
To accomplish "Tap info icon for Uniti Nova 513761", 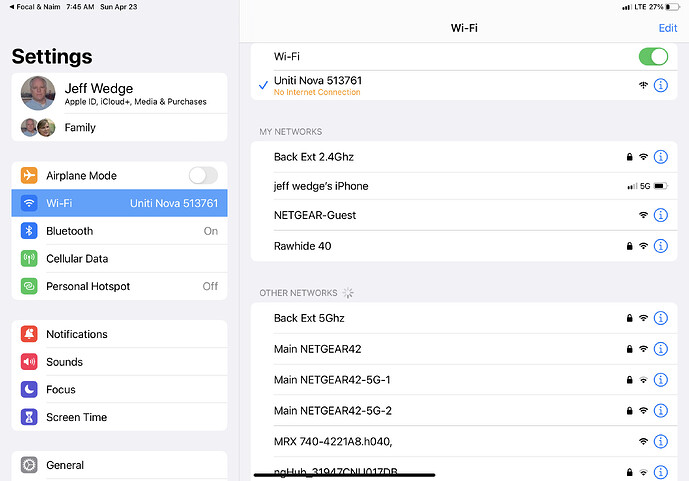I will click(660, 86).
